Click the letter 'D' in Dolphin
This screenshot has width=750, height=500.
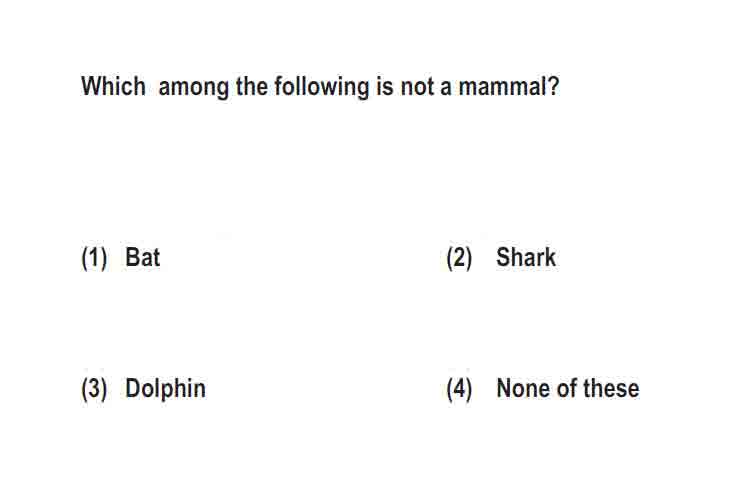(132, 389)
